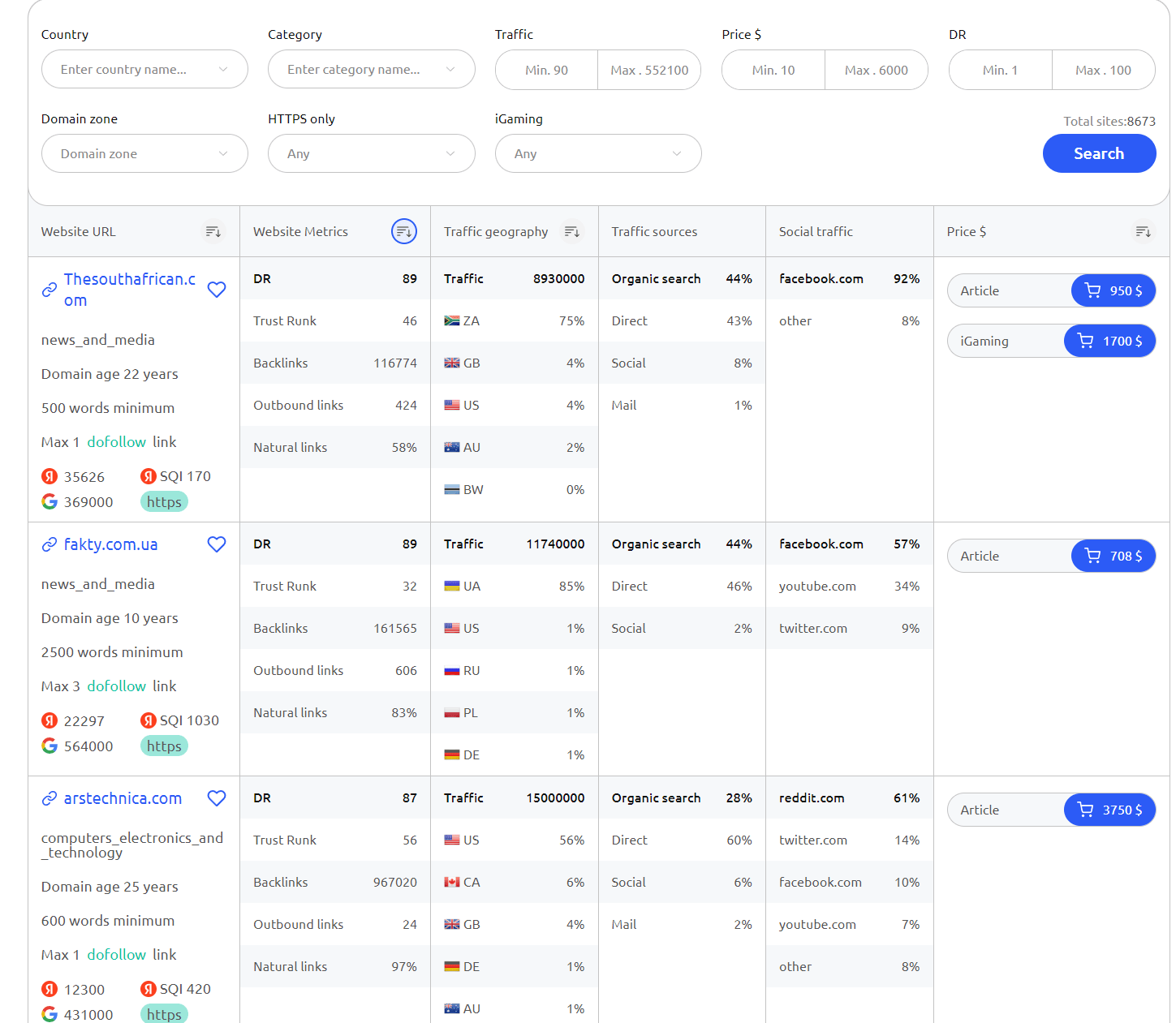Sort by Website Metrics circled icon
This screenshot has height=1023, width=1176.
404,232
